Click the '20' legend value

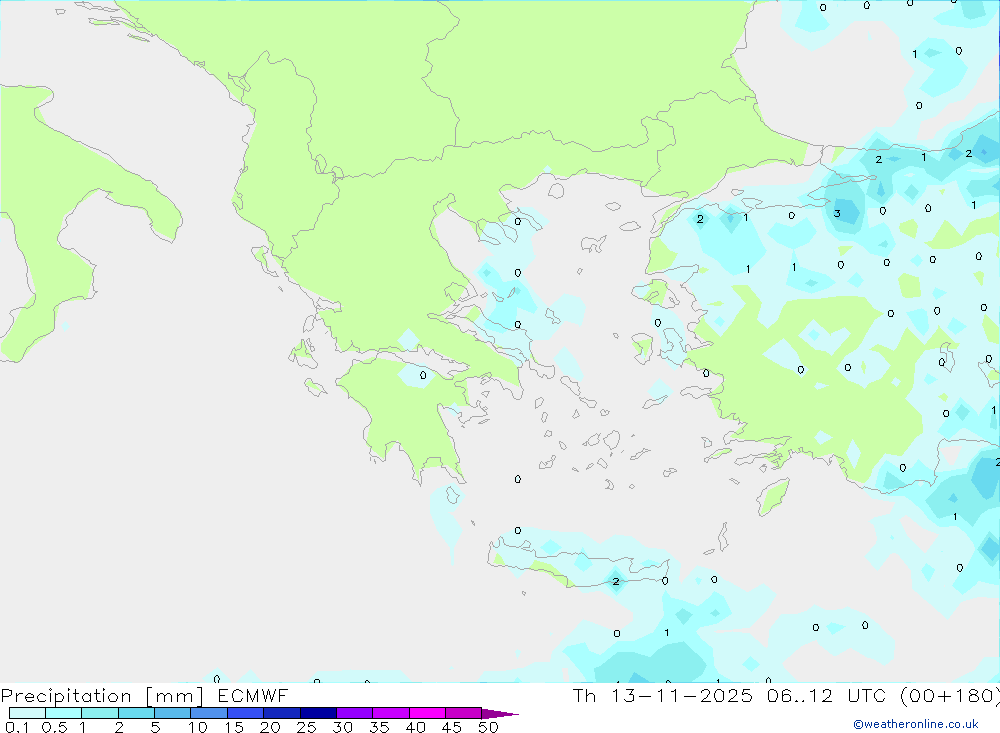pos(270,727)
